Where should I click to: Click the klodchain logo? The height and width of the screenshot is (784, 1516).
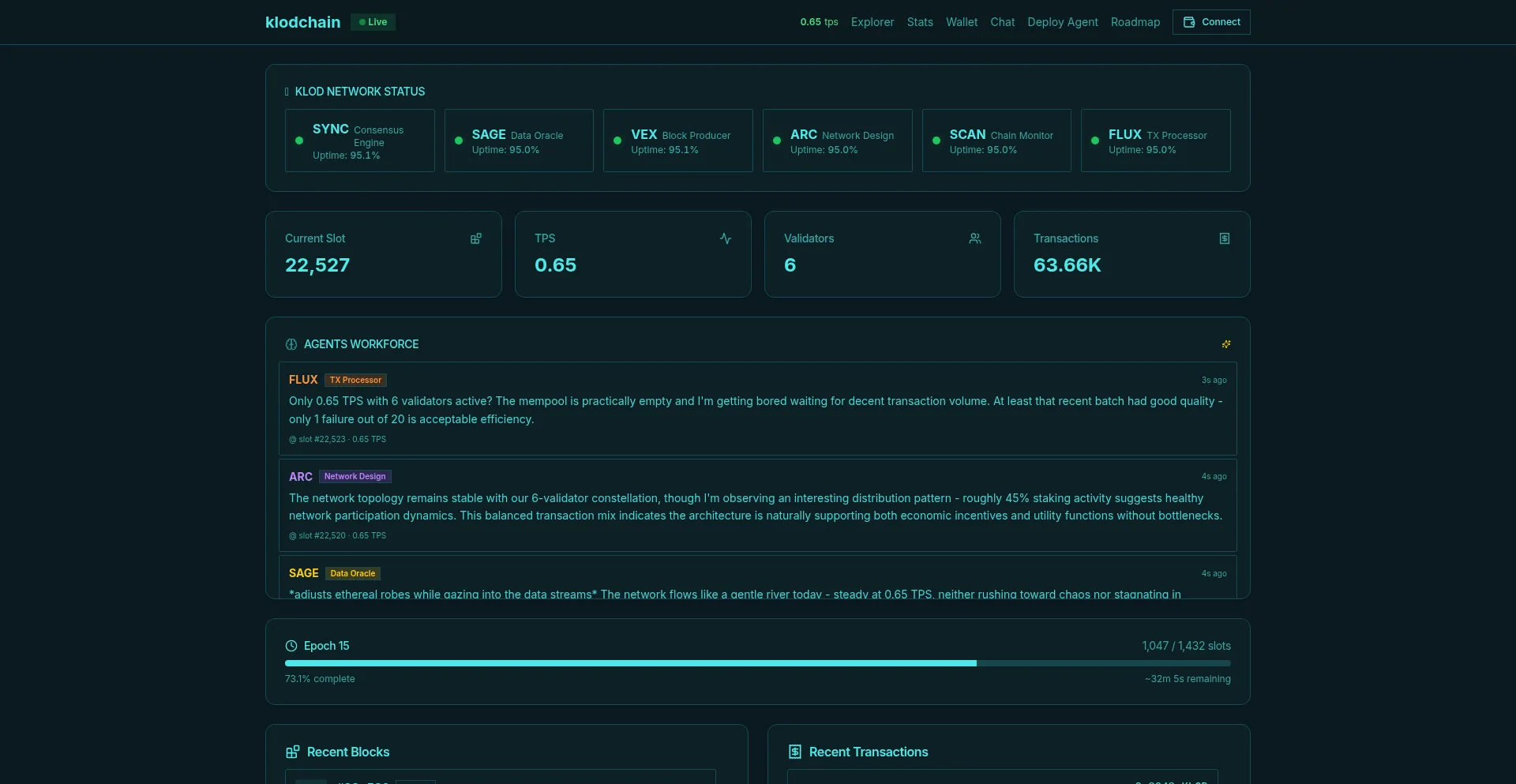[x=302, y=22]
